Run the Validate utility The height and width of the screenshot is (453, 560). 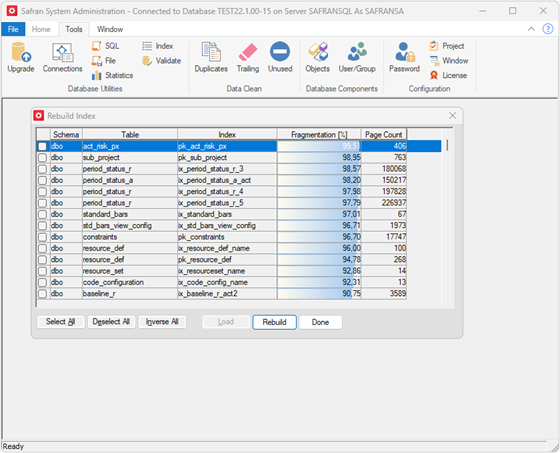[x=162, y=61]
